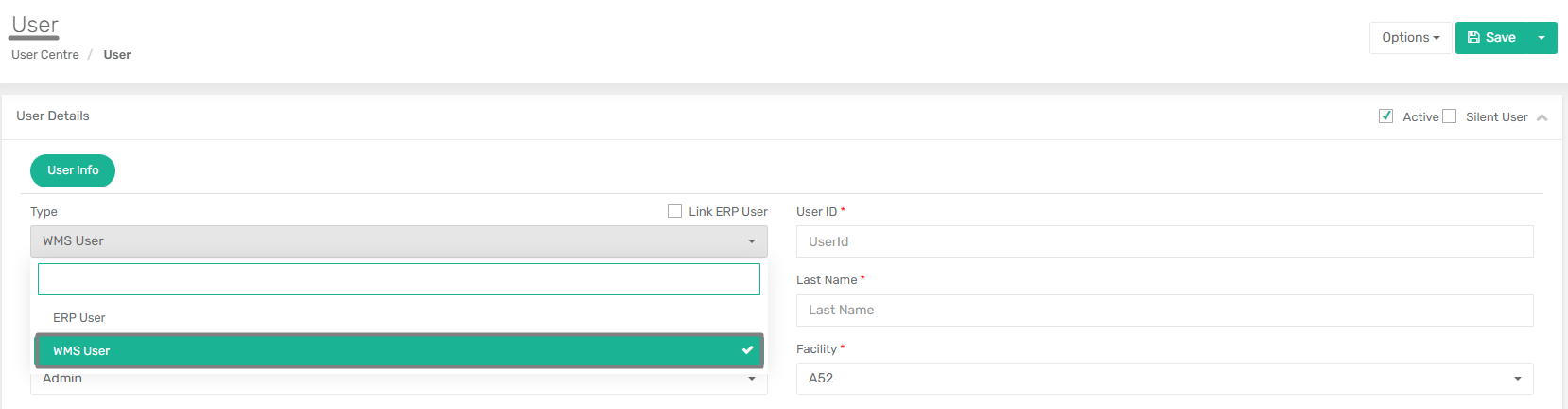Click the floppy disk save icon

tap(1473, 38)
